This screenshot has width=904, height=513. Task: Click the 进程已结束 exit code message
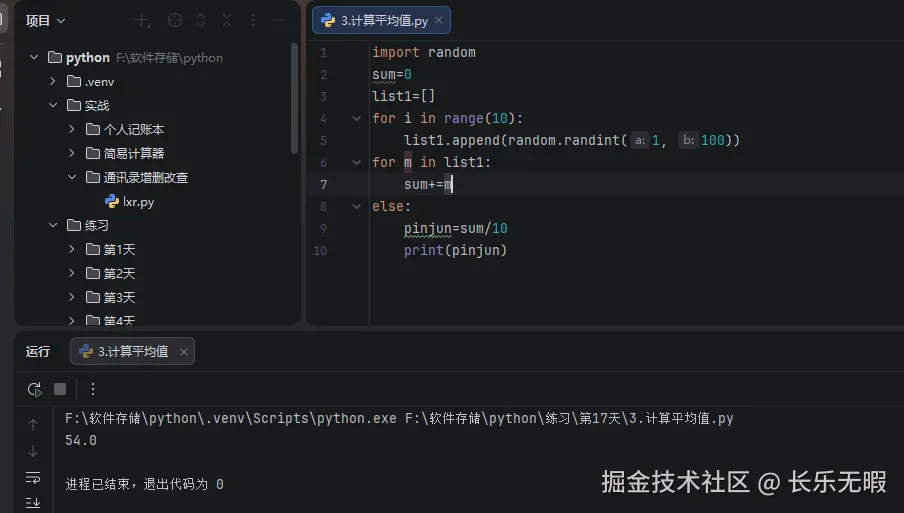(144, 484)
